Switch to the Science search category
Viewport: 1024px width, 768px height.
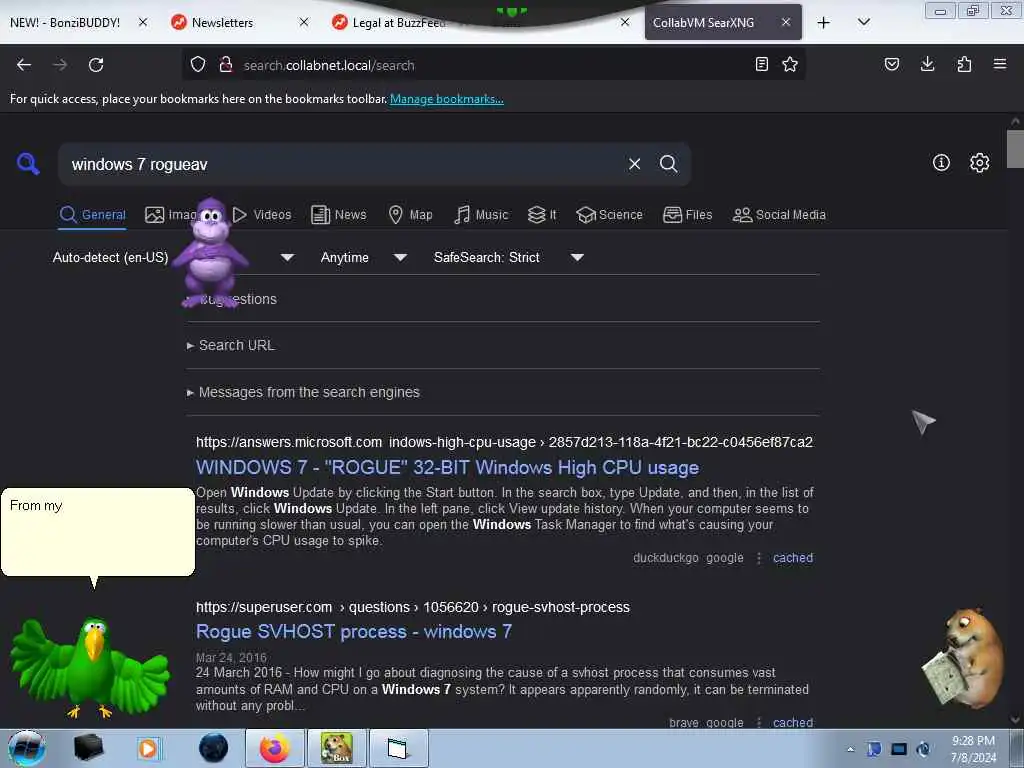pyautogui.click(x=609, y=215)
